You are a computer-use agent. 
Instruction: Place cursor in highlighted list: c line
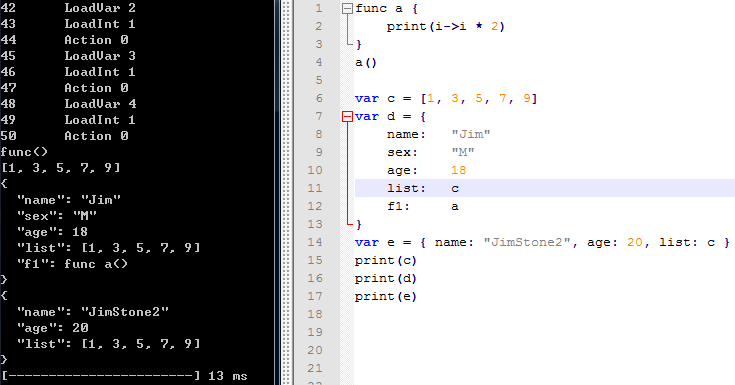pyautogui.click(x=545, y=188)
